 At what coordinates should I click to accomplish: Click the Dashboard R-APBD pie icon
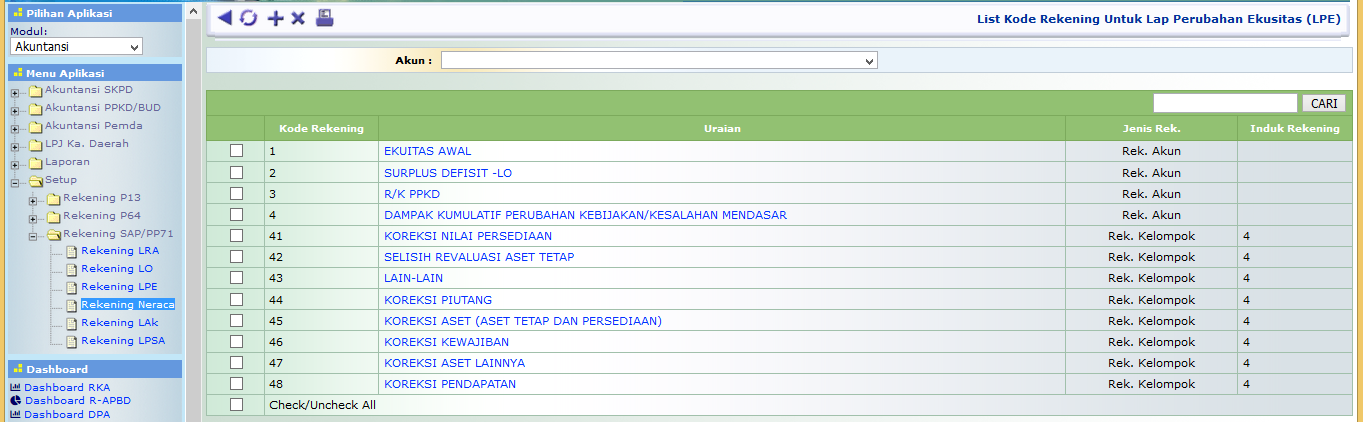pyautogui.click(x=16, y=401)
